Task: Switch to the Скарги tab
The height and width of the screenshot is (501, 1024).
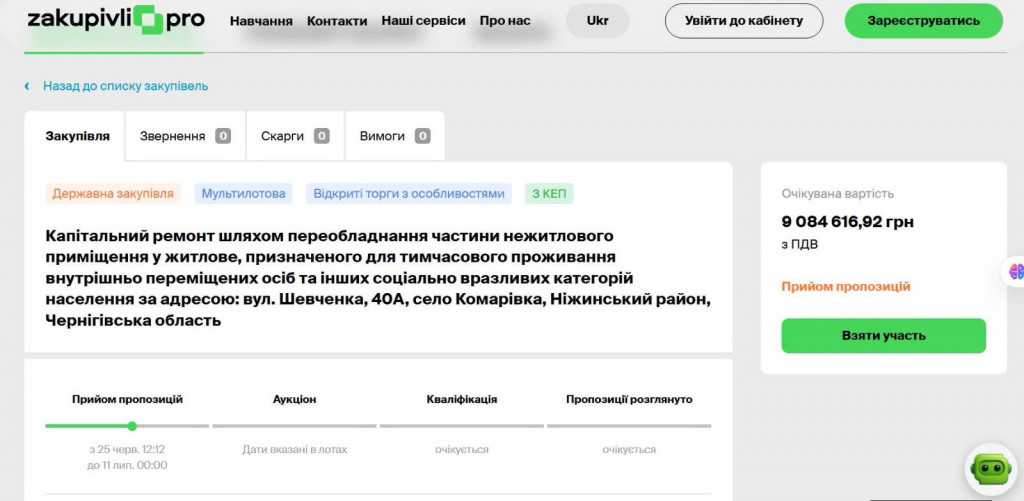Action: coord(295,137)
